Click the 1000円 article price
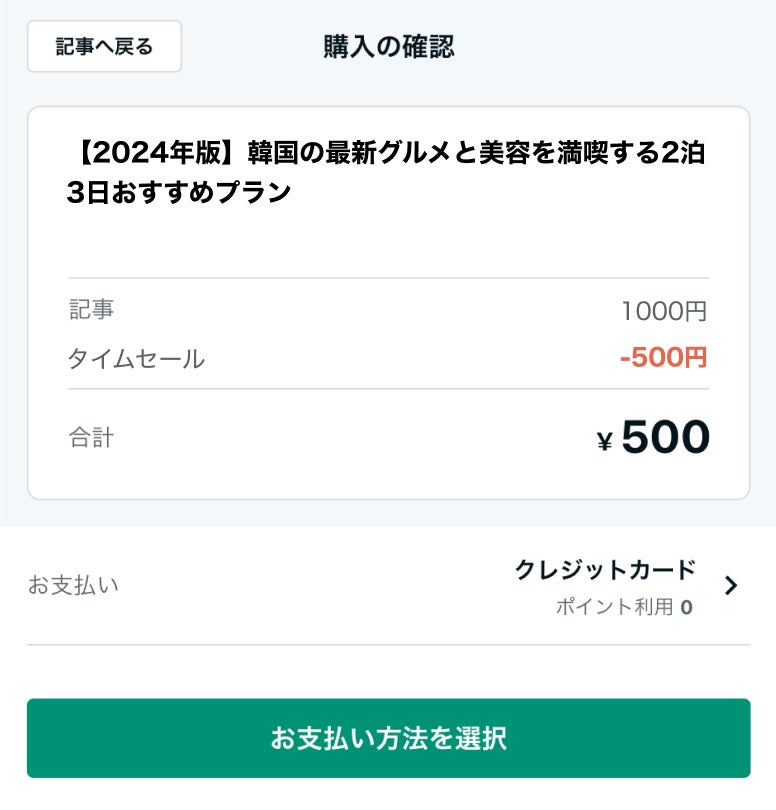 (663, 312)
